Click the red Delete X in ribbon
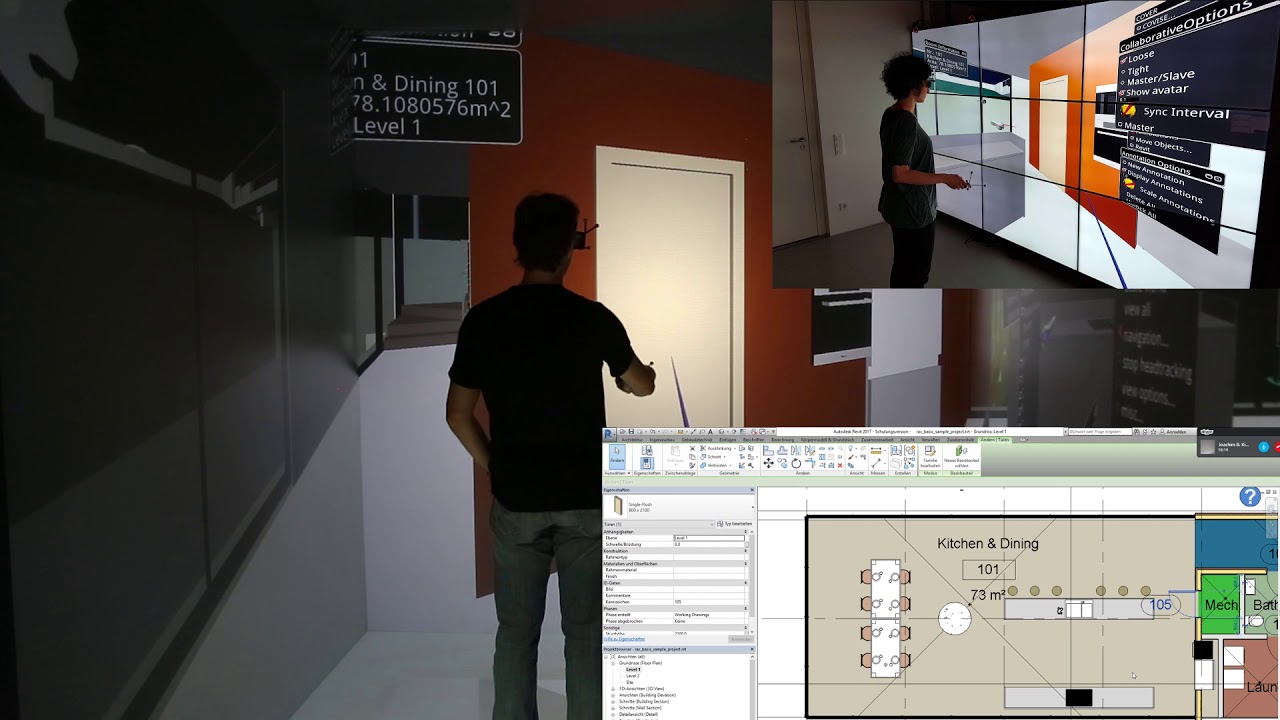Image resolution: width=1280 pixels, height=720 pixels. (x=840, y=465)
